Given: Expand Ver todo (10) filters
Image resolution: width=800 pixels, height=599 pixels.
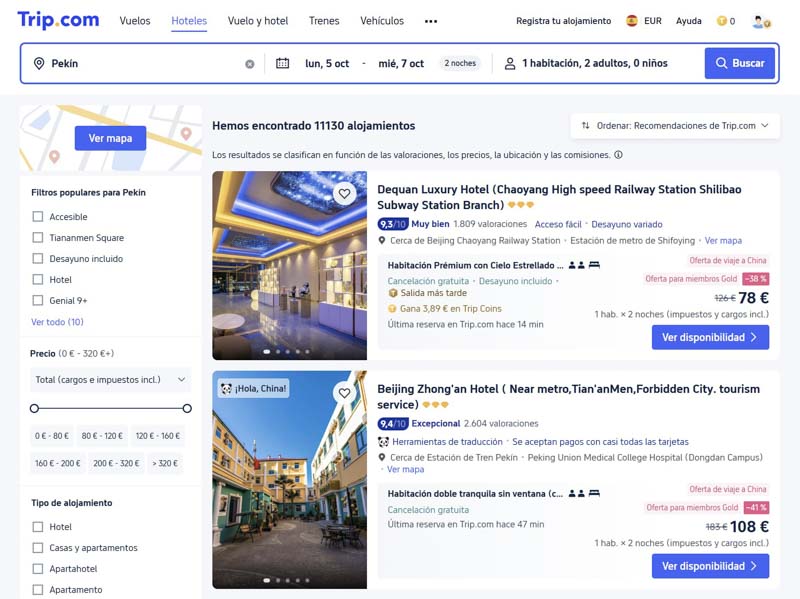Looking at the screenshot, I should [x=57, y=322].
